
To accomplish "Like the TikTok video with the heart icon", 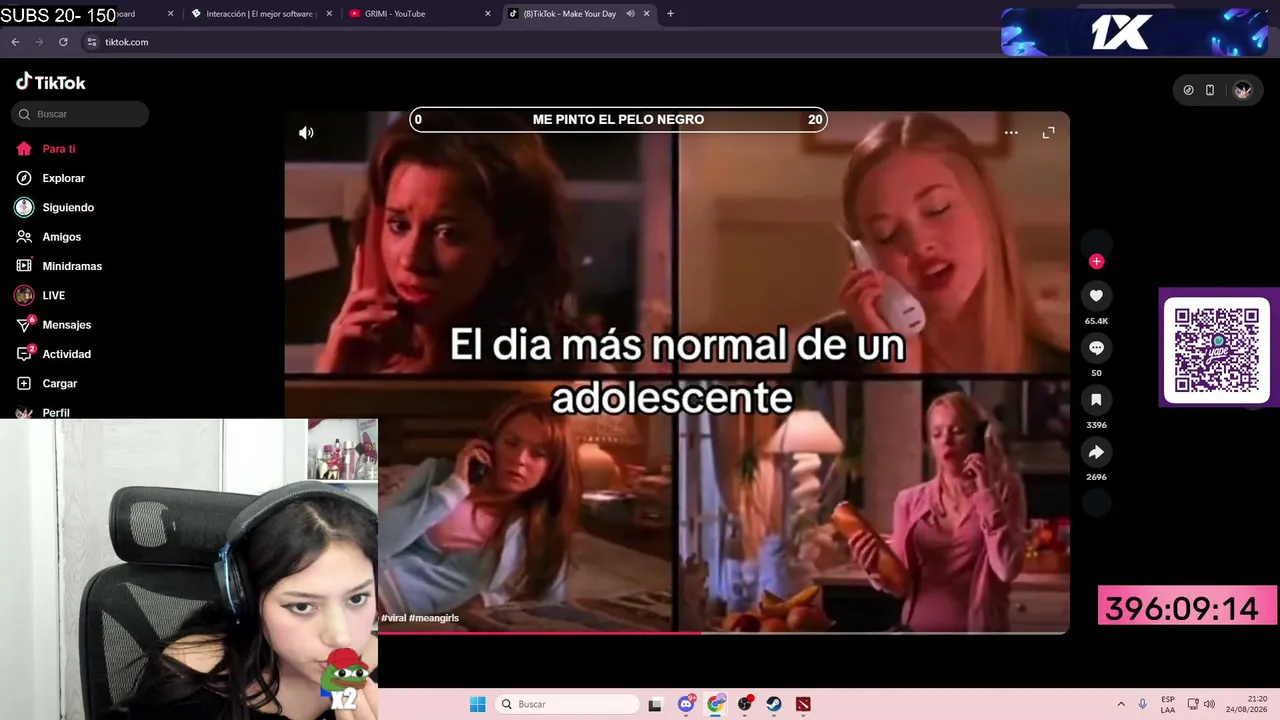I will coord(1096,295).
